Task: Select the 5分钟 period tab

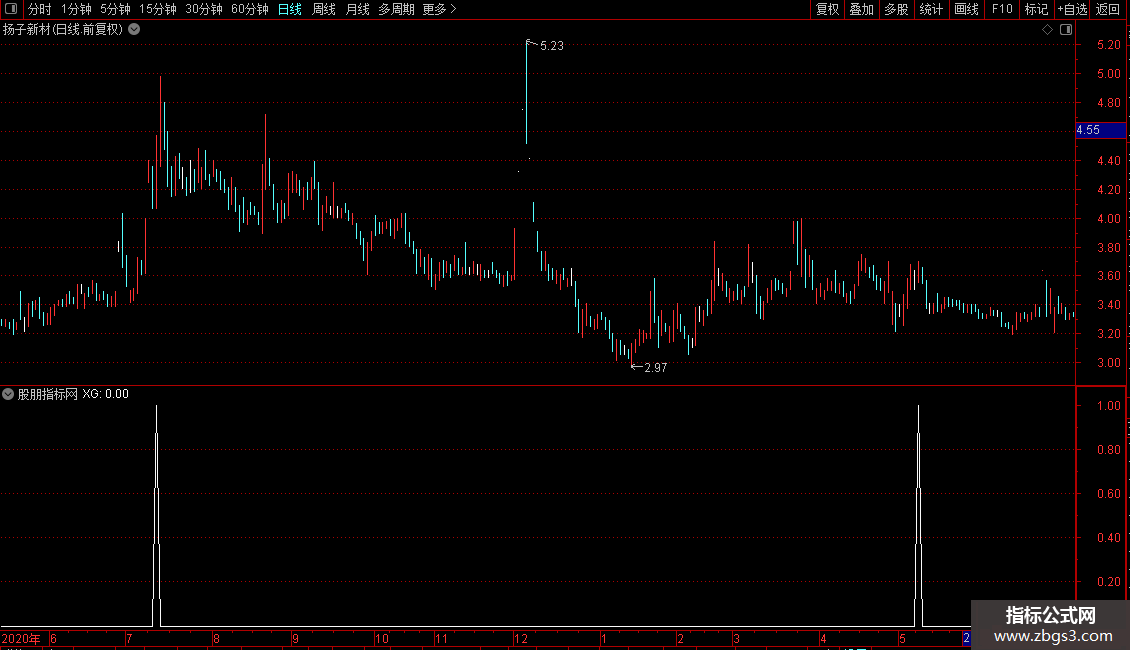Action: (115, 9)
